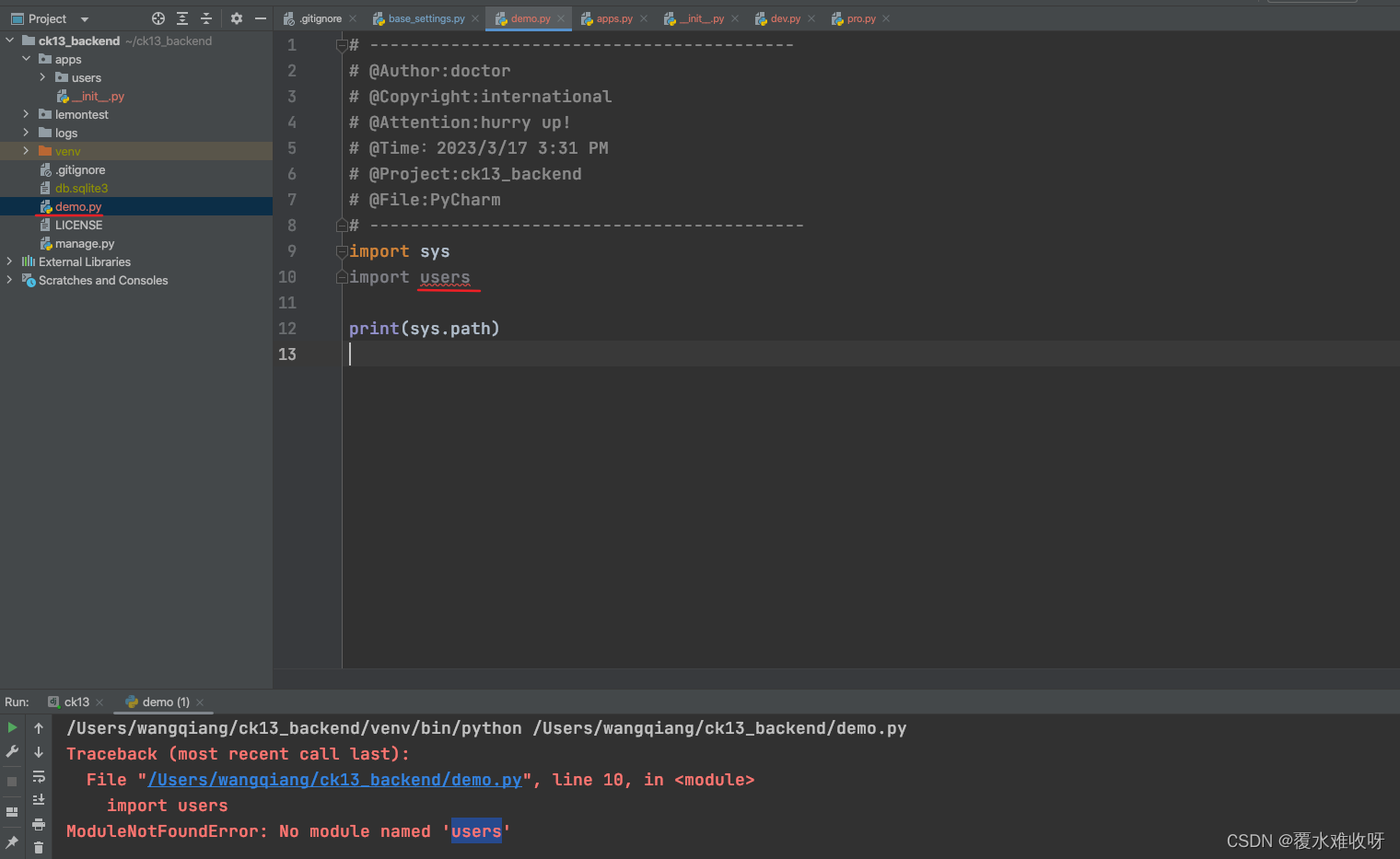The width and height of the screenshot is (1400, 859).
Task: Click the Collapse All tree icon
Action: pyautogui.click(x=206, y=18)
